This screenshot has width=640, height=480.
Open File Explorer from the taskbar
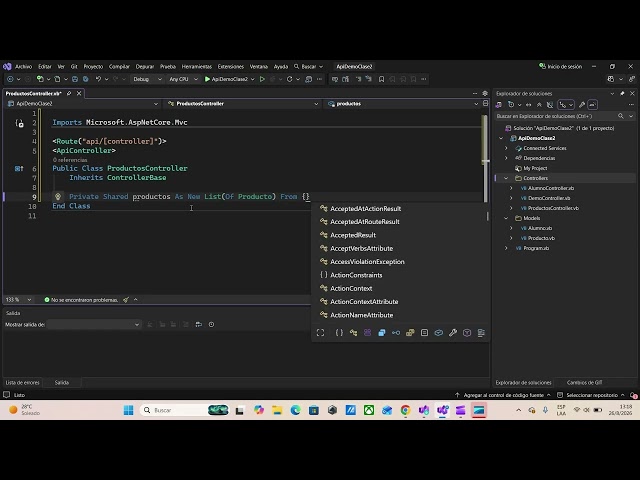277,410
